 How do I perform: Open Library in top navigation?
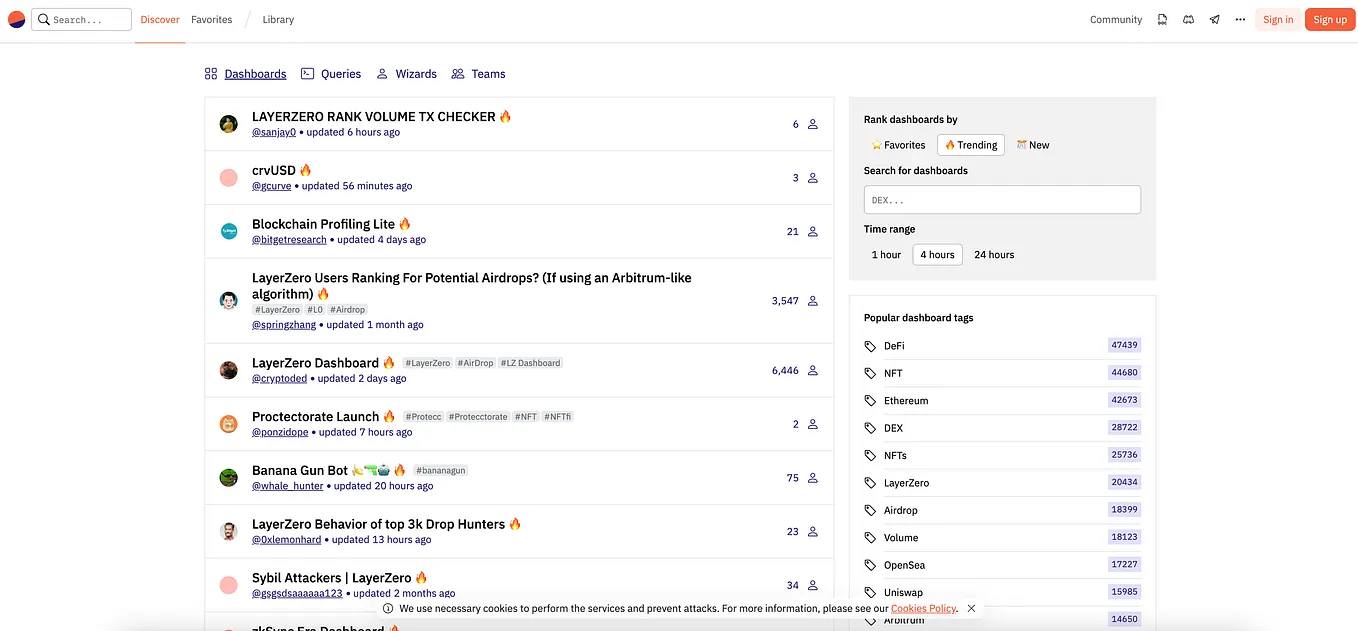[x=278, y=20]
